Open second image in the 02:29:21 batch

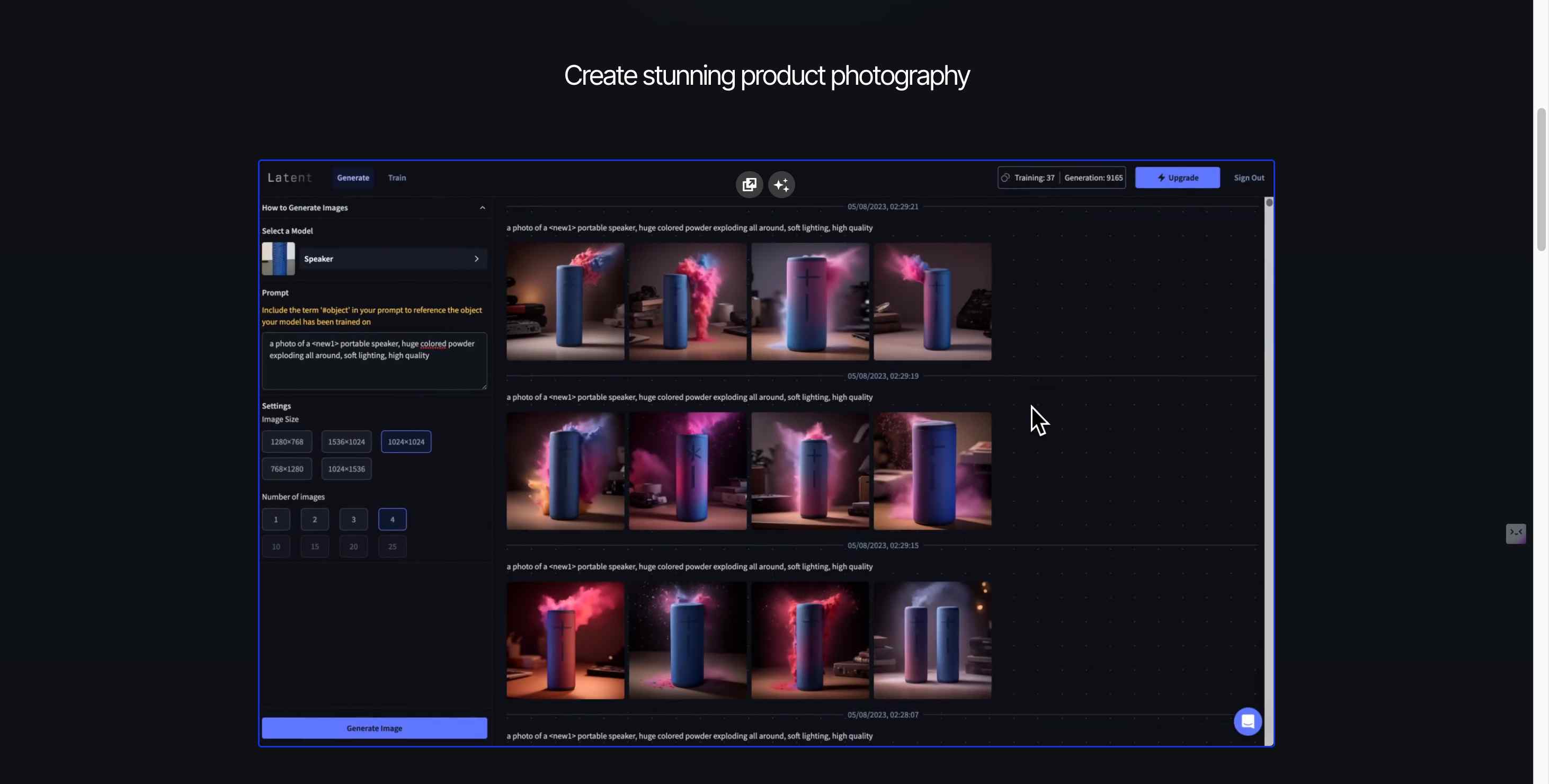pyautogui.click(x=688, y=301)
